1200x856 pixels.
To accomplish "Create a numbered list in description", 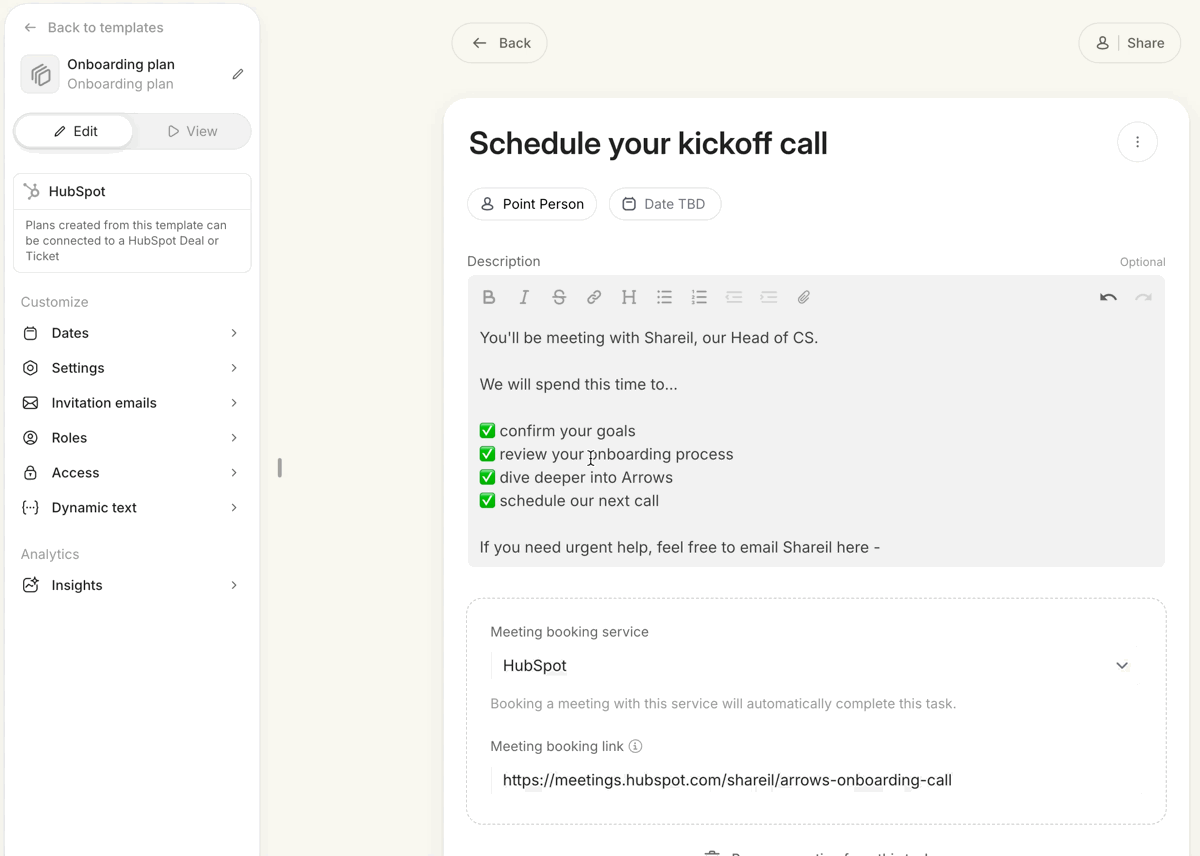I will pyautogui.click(x=699, y=297).
